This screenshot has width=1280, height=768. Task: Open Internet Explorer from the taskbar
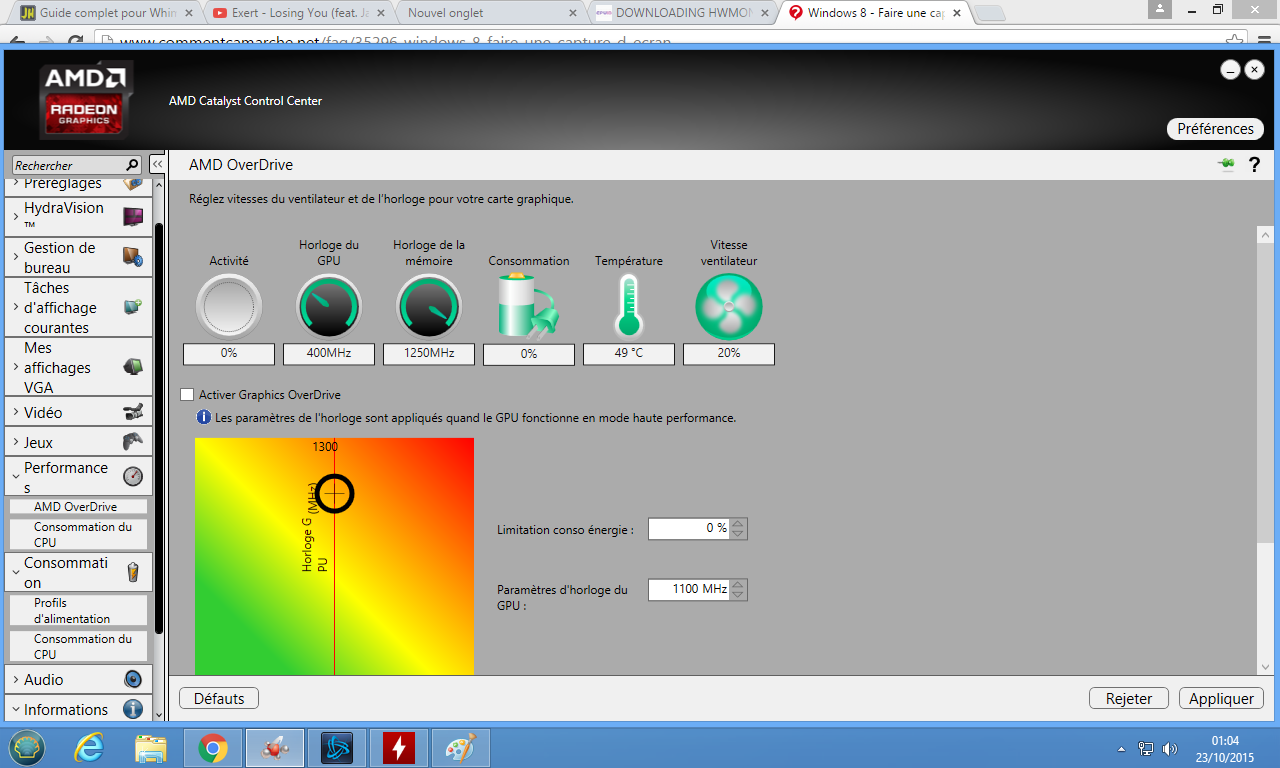90,747
